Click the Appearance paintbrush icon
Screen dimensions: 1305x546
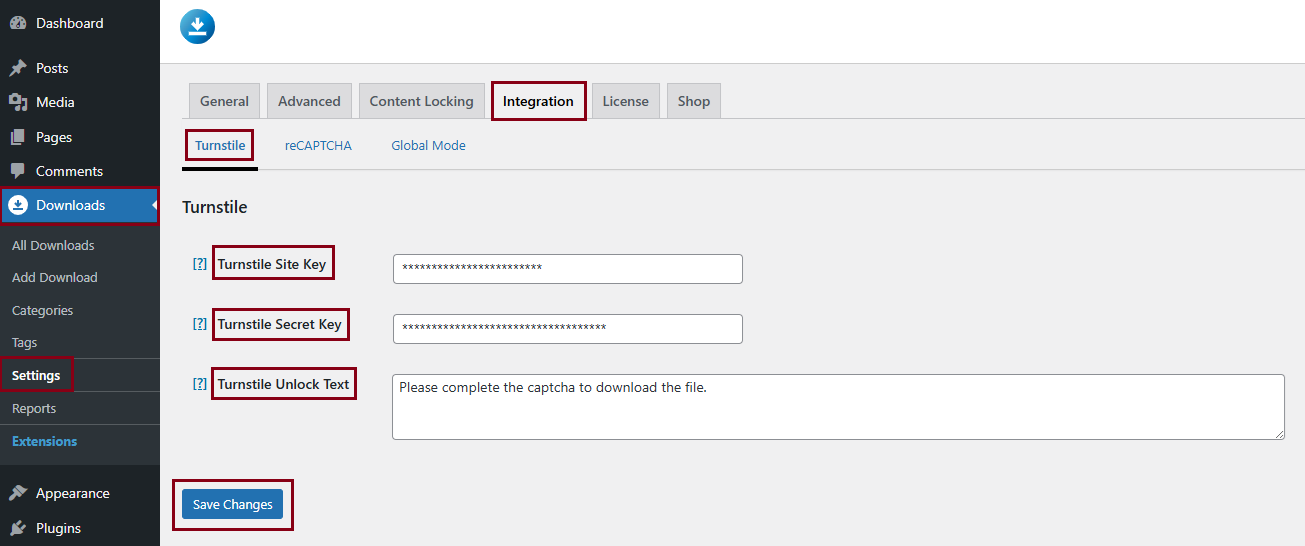point(18,493)
